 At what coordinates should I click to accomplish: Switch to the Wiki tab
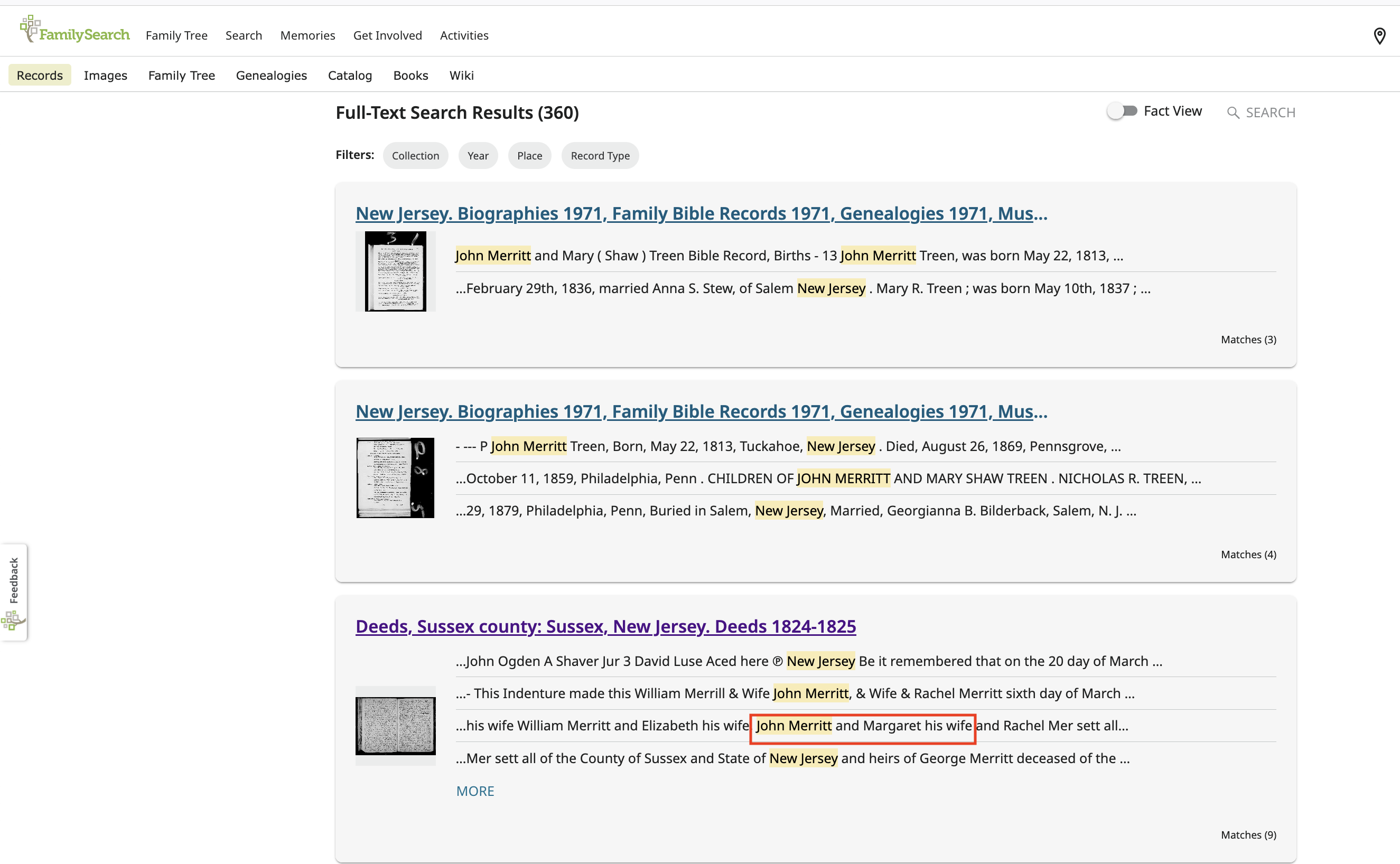point(461,76)
